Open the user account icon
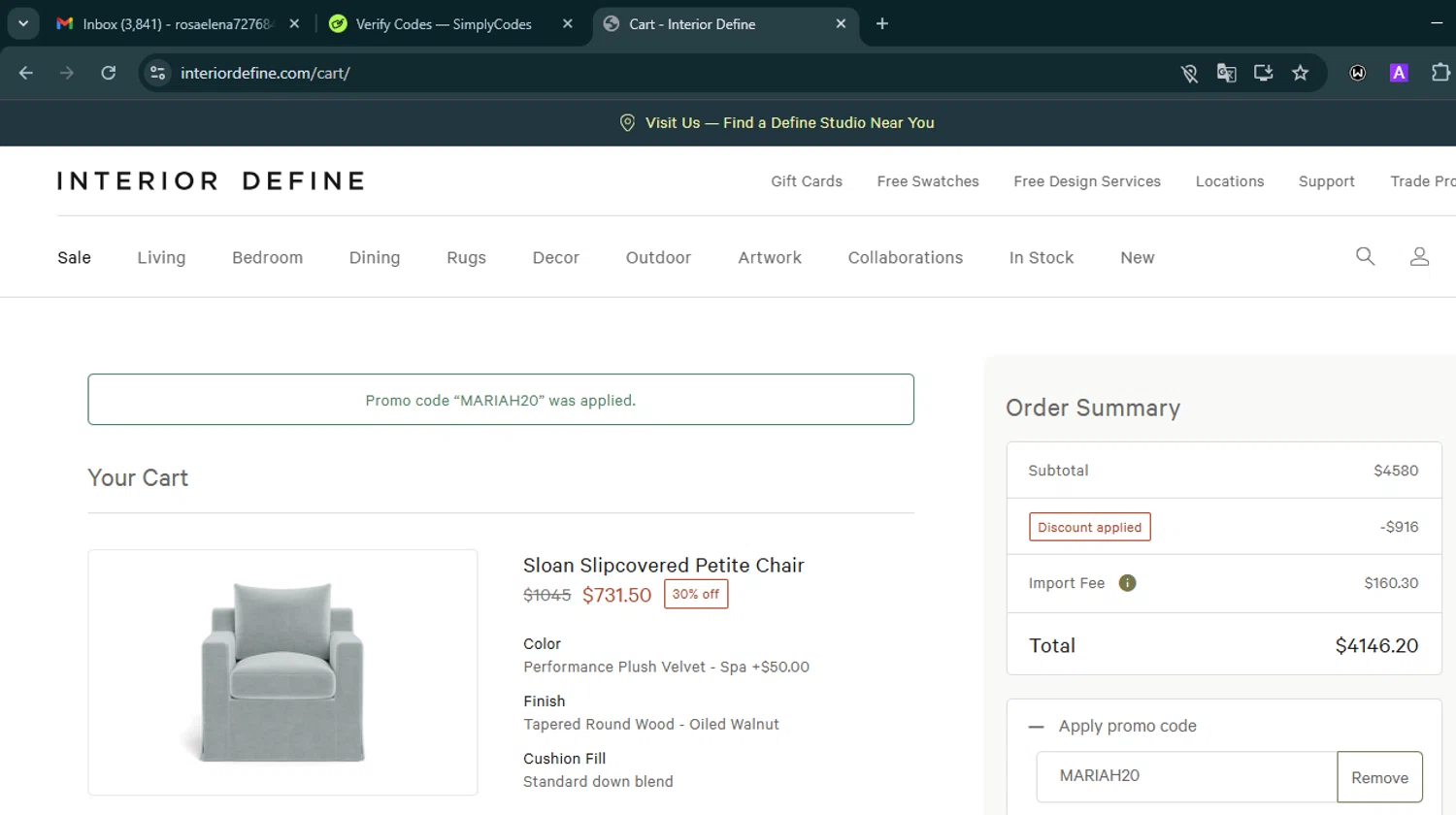Viewport: 1456px width, 815px height. [1419, 256]
